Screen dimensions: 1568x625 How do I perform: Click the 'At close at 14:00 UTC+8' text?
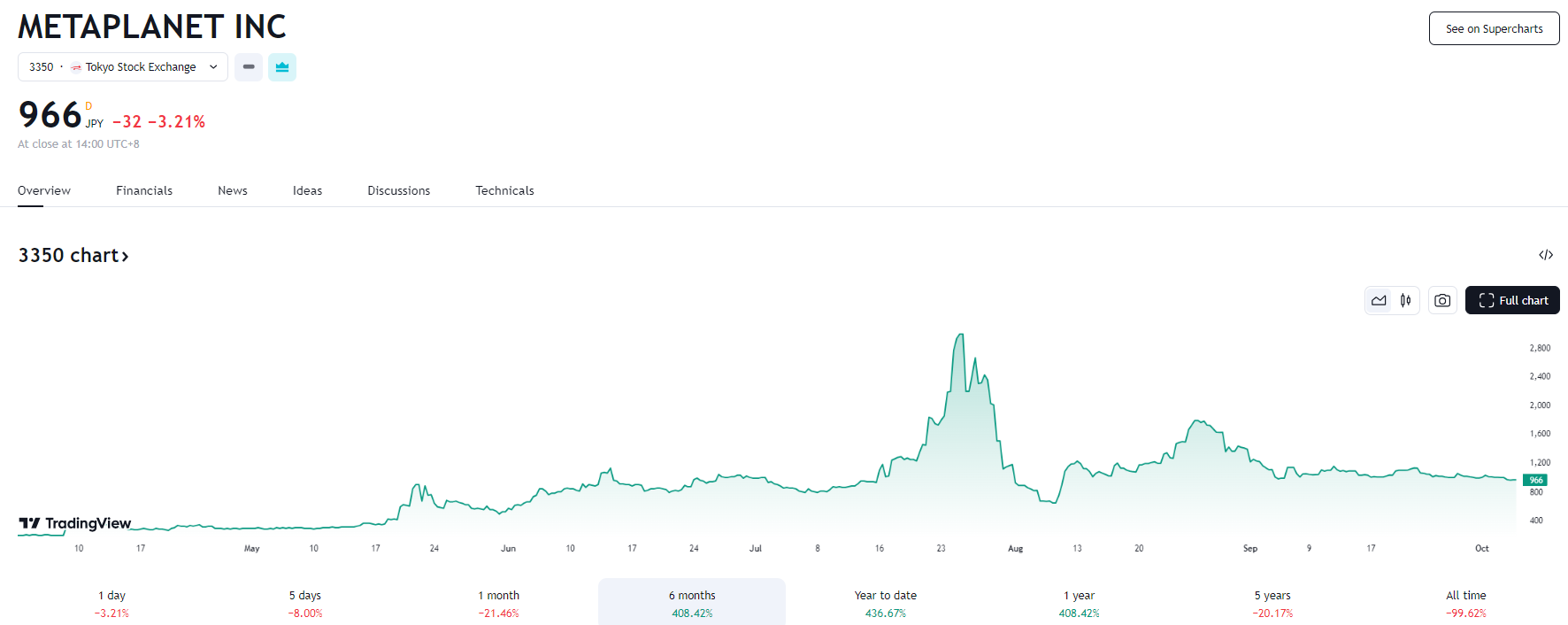click(x=79, y=144)
